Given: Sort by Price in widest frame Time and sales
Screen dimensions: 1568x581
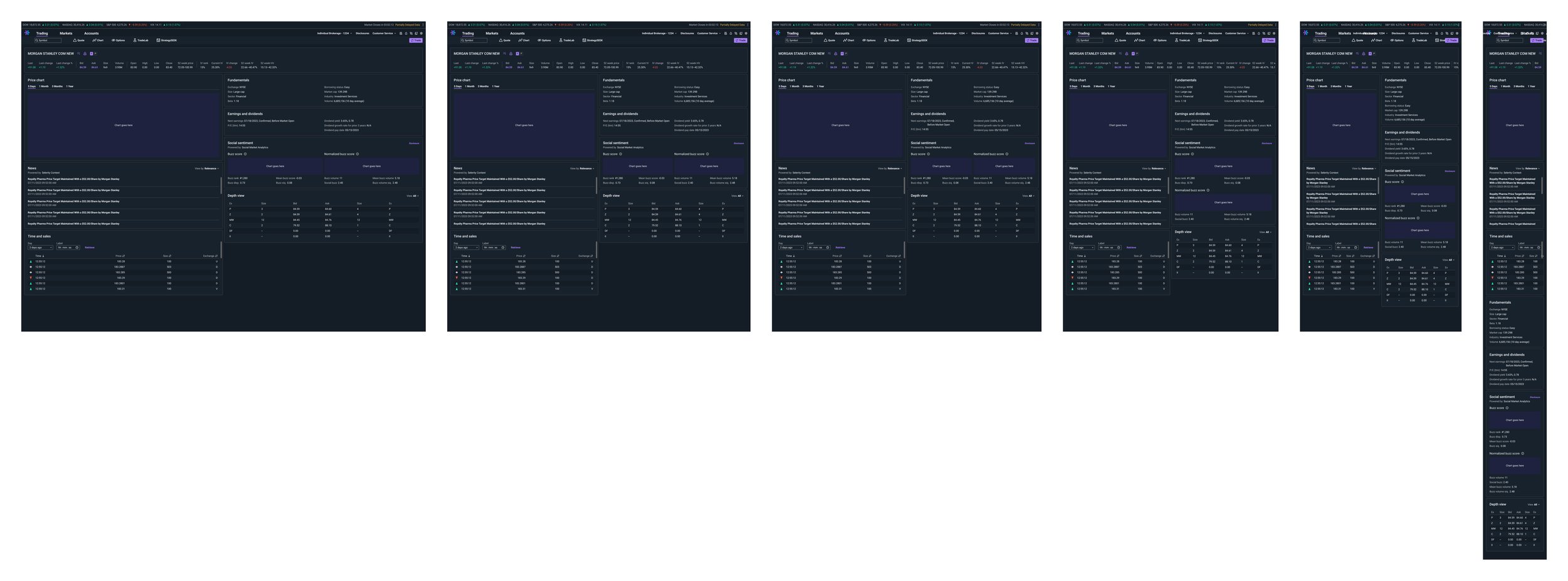Looking at the screenshot, I should [120, 256].
